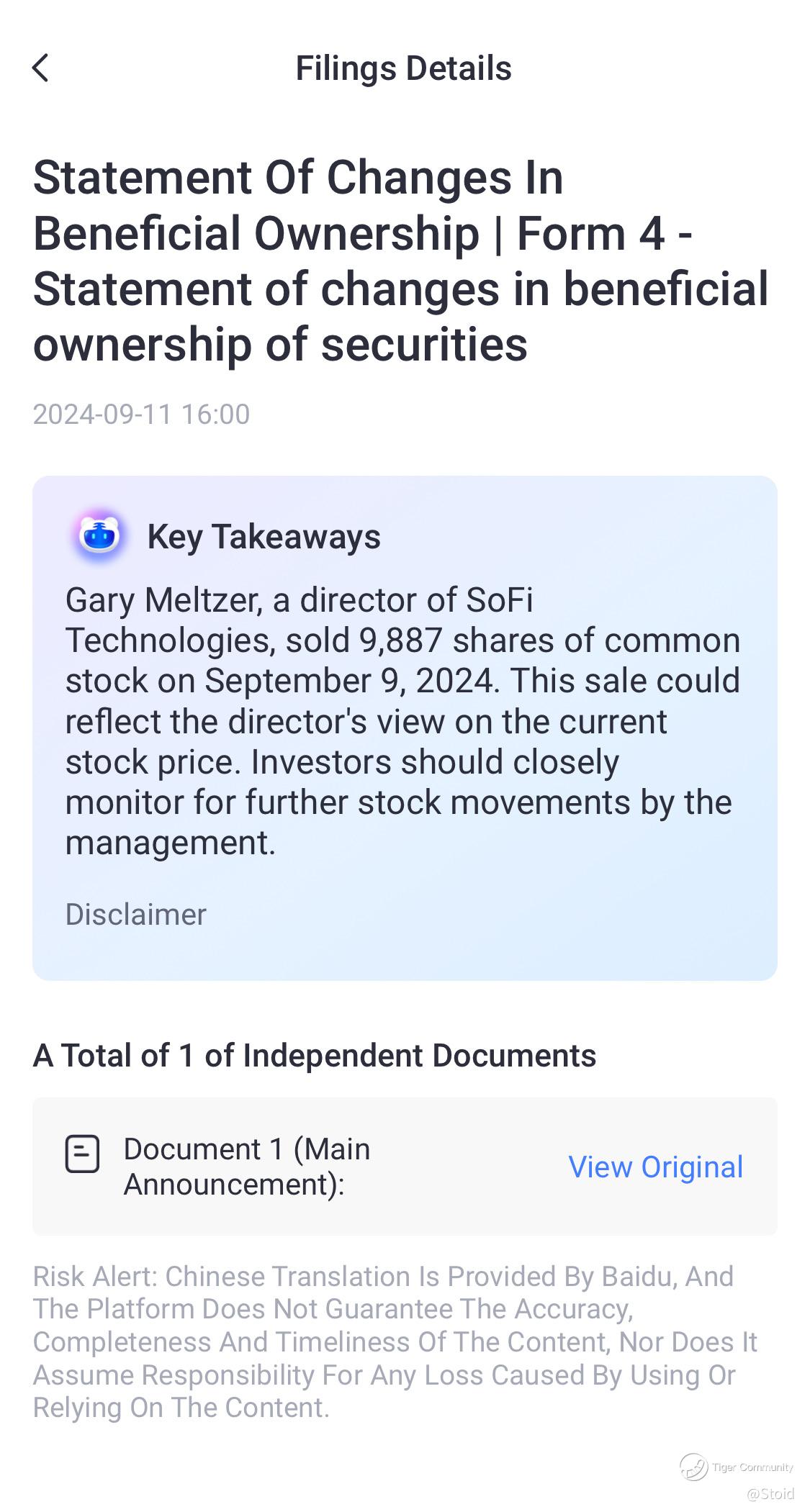This screenshot has height=1512, width=810.
Task: Open View Original for Document 1
Action: [x=655, y=1167]
